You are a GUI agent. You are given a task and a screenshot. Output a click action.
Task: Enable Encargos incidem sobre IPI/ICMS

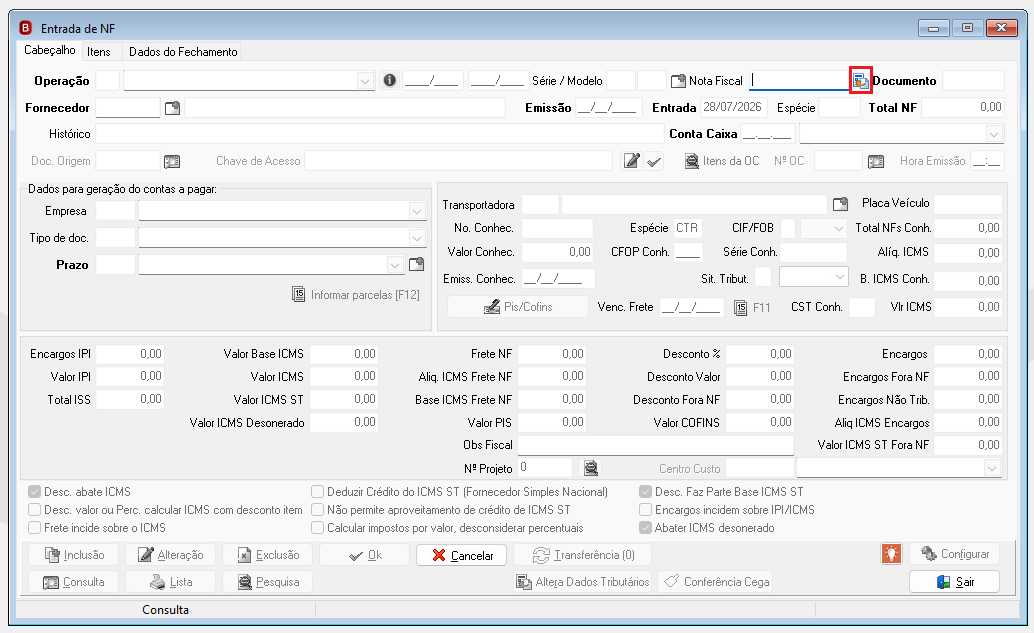646,510
